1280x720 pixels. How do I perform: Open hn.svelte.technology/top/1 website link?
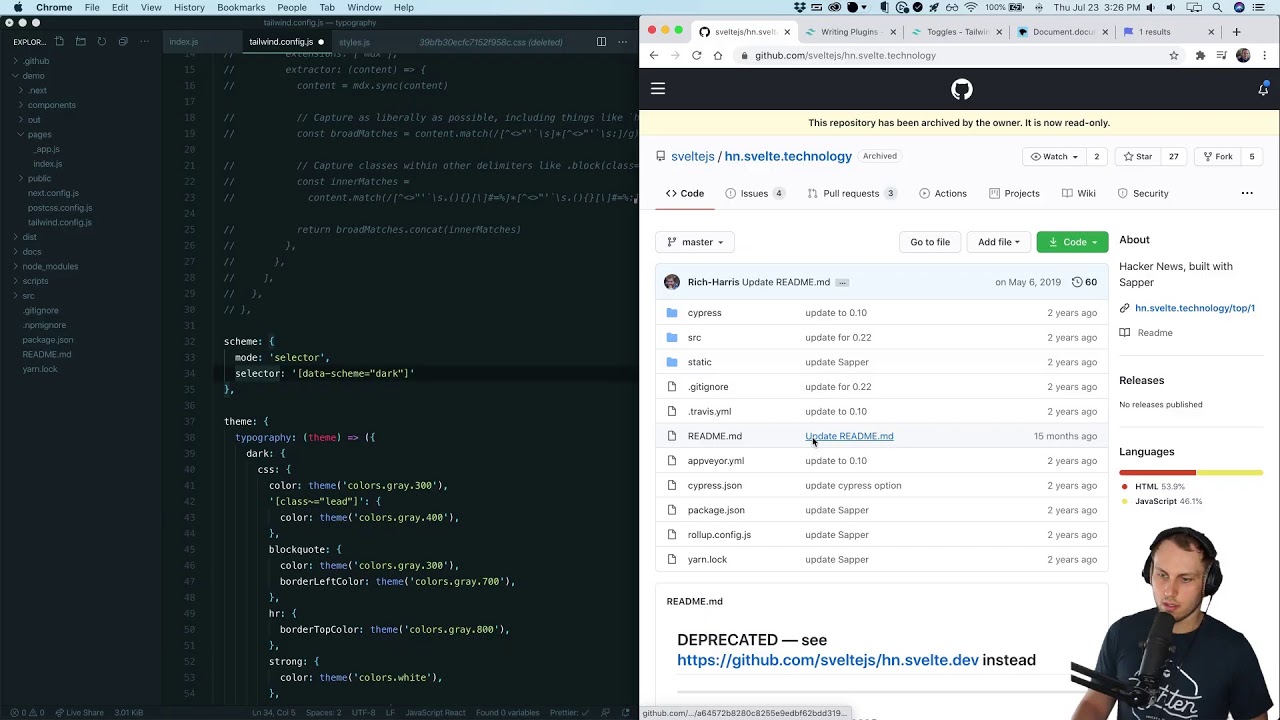click(x=1194, y=308)
